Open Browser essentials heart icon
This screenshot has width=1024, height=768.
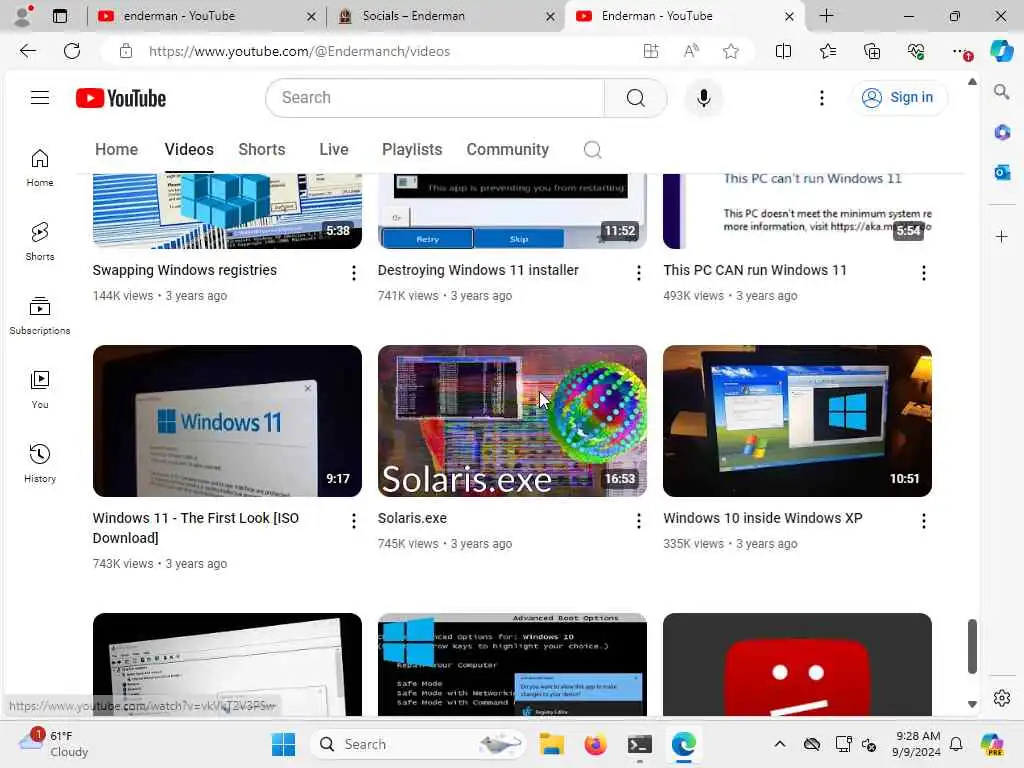tap(916, 51)
